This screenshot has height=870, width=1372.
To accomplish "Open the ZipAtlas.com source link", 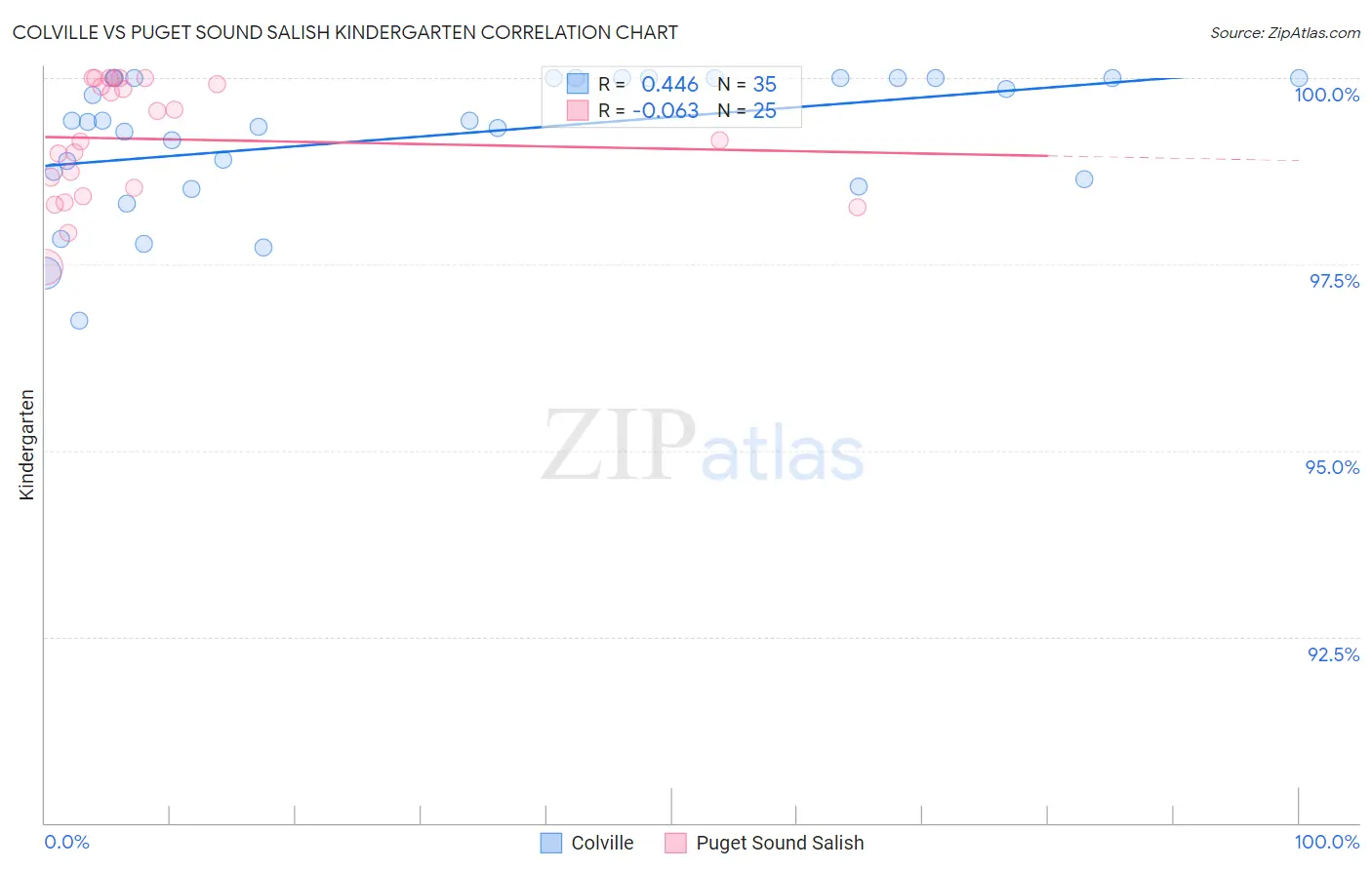I will pyautogui.click(x=1285, y=32).
